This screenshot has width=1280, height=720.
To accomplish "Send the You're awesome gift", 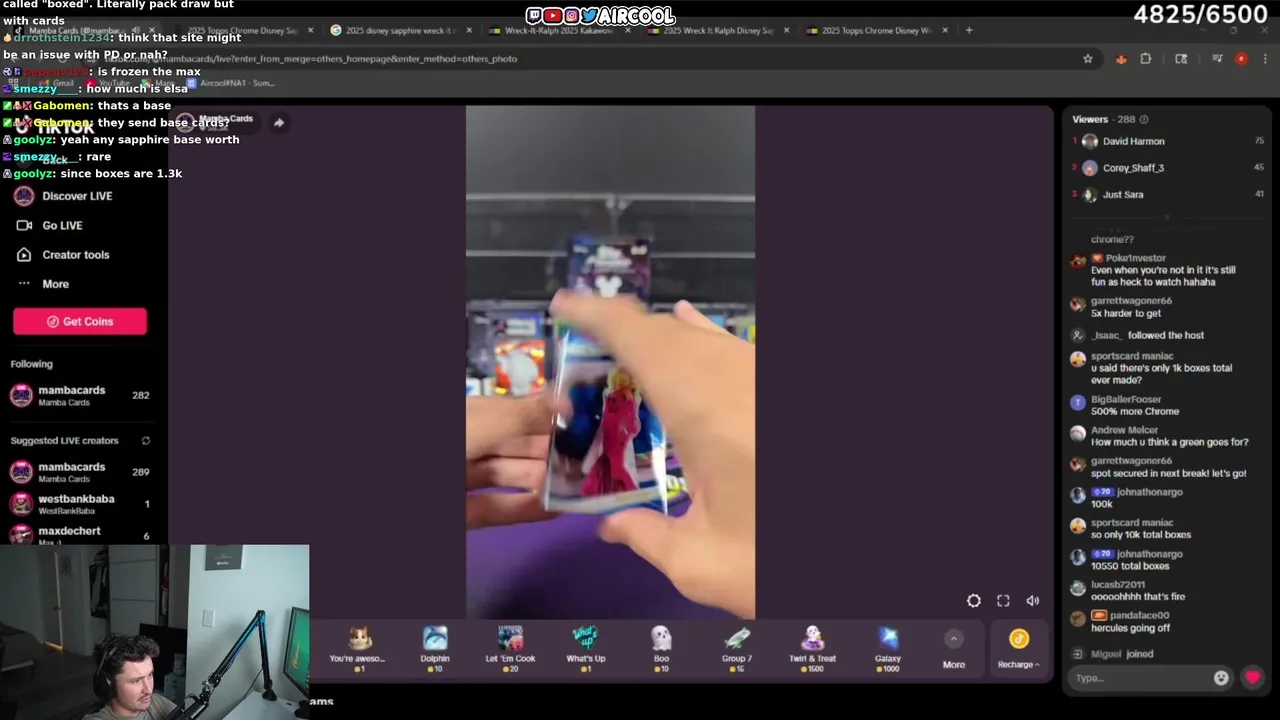I will pos(358,647).
